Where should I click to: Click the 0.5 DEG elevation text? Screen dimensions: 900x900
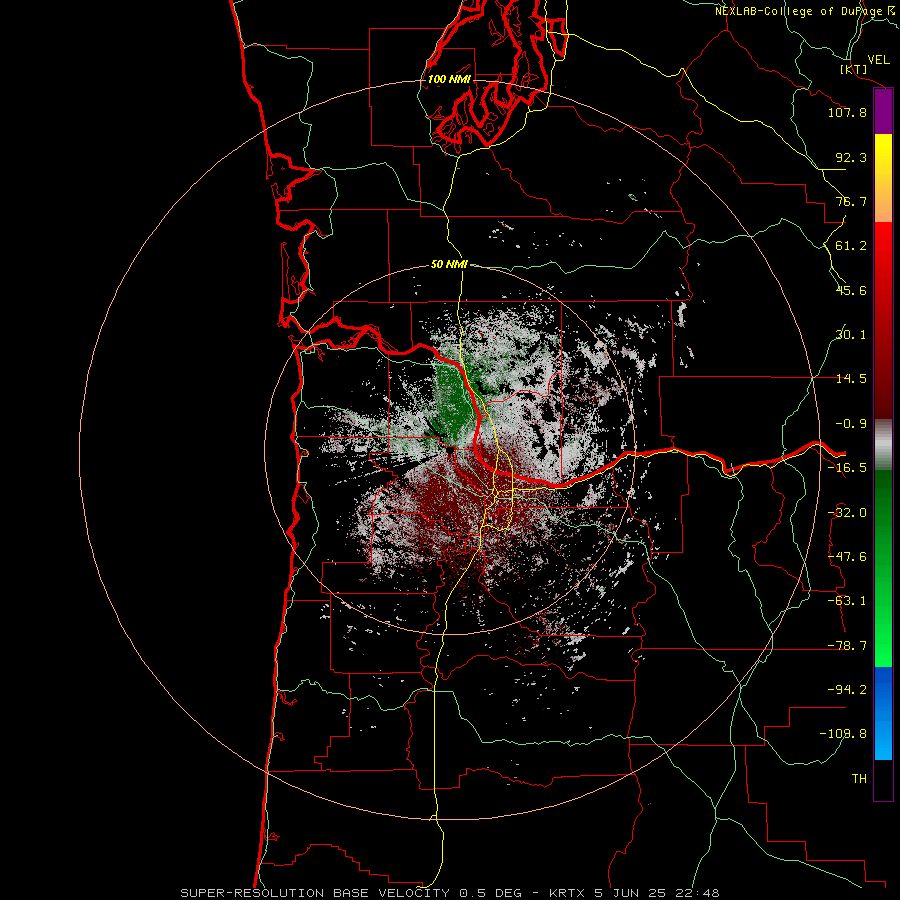coord(490,893)
